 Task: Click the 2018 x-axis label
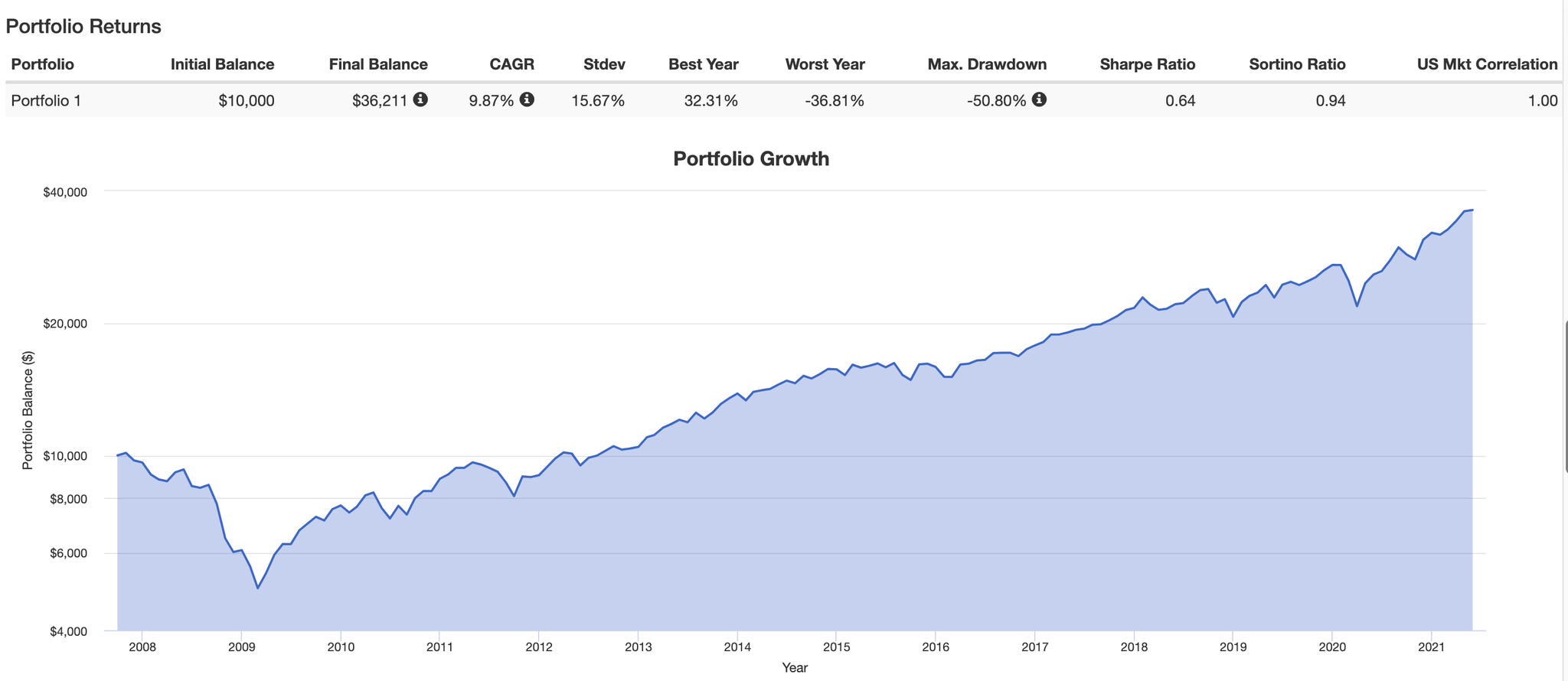(x=1134, y=647)
